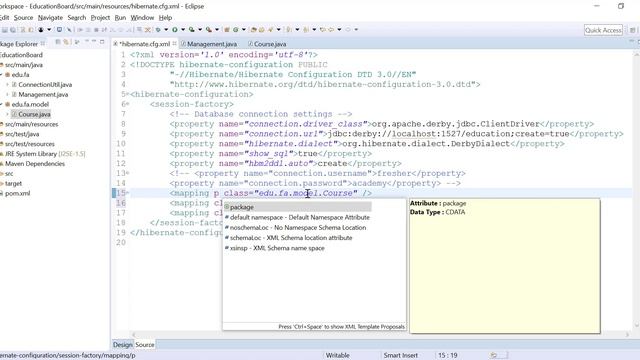Expand Course.java in Package Explorer

[x=7, y=115]
